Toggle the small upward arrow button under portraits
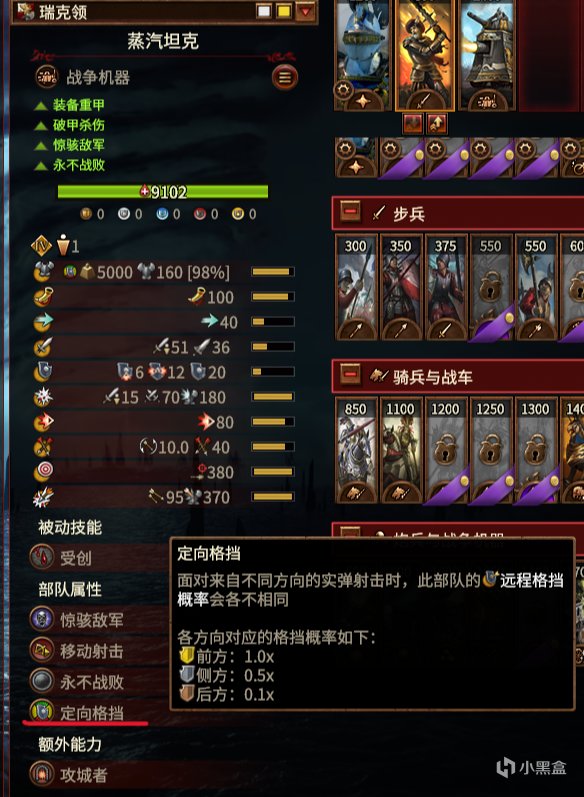This screenshot has width=584, height=797. click(437, 123)
